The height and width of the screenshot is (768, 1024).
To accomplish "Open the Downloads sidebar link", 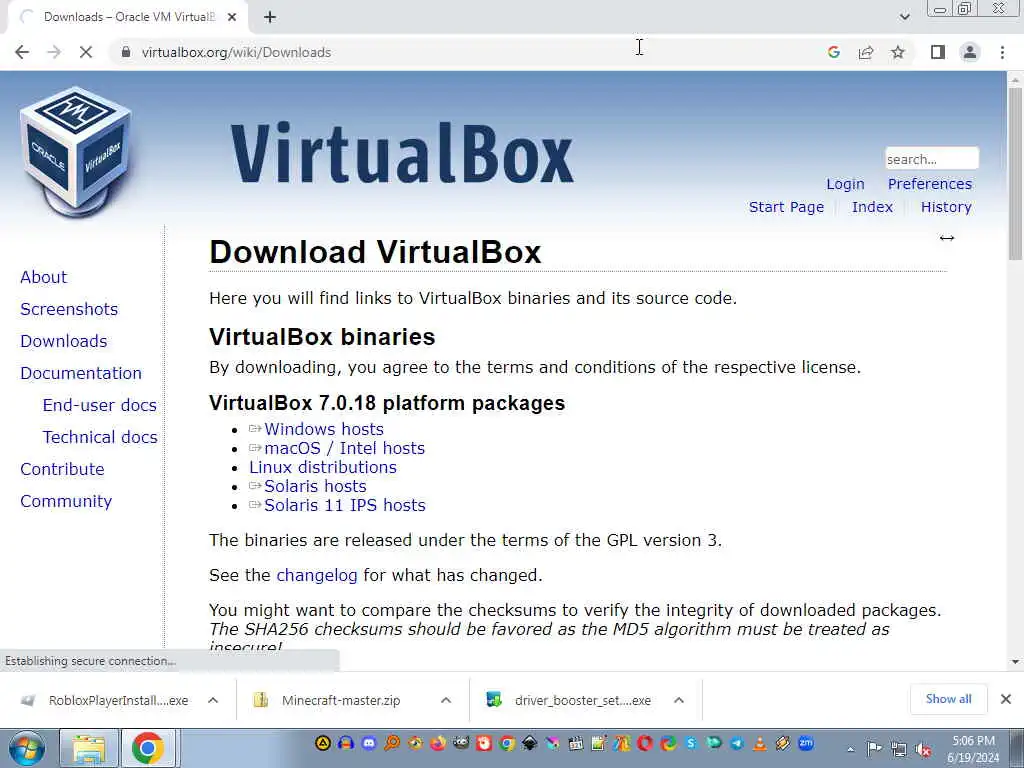I will pos(63,341).
